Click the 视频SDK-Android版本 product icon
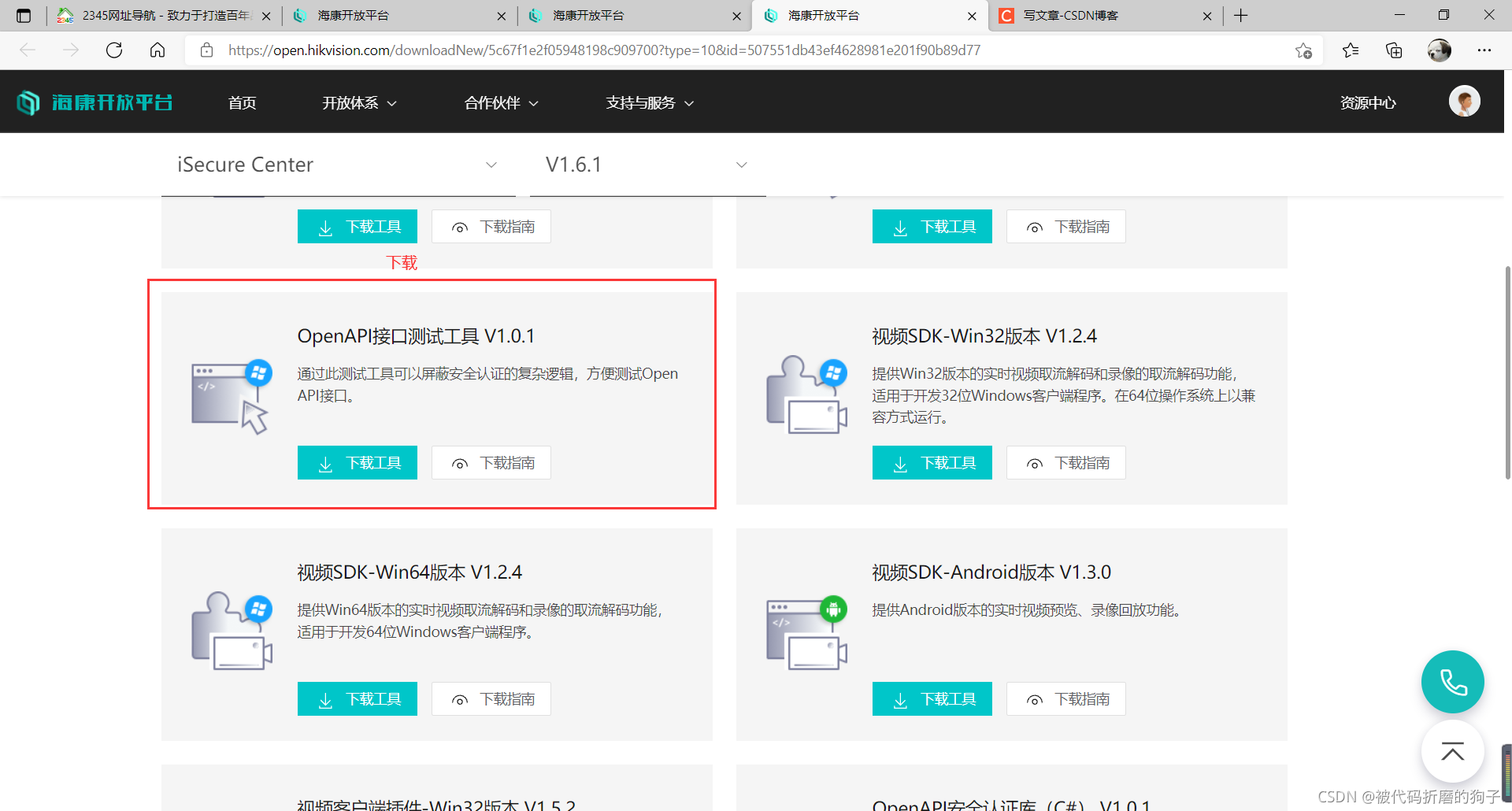 tap(806, 632)
